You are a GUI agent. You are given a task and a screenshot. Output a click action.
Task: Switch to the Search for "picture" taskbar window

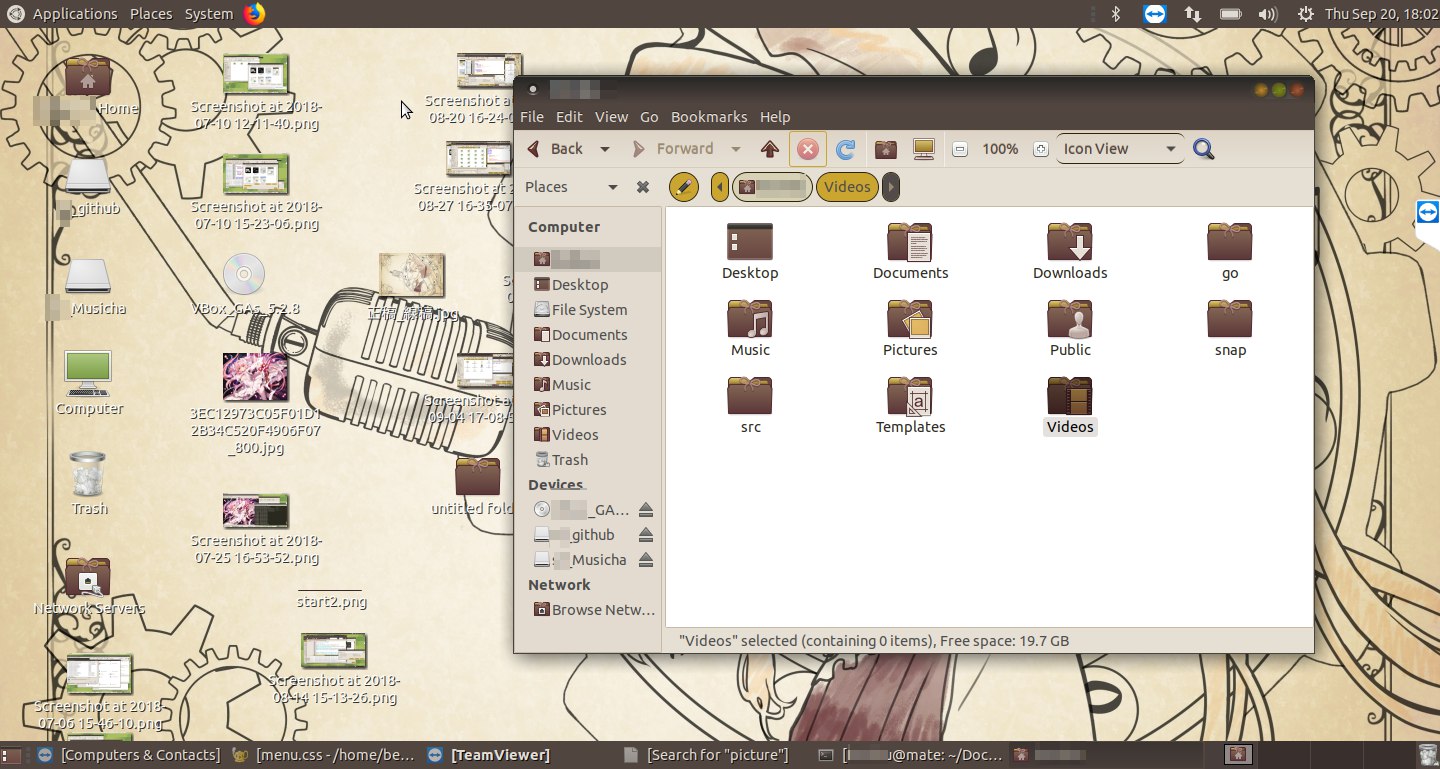(706, 755)
